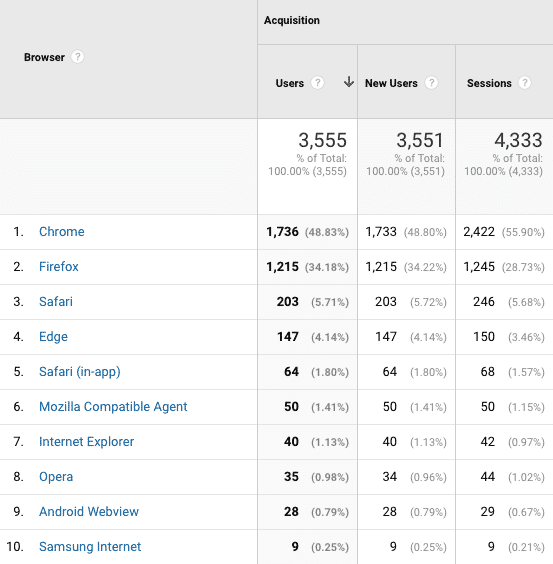Viewport: 553px width, 564px height.
Task: Open help icon next to Users header
Action: (317, 83)
